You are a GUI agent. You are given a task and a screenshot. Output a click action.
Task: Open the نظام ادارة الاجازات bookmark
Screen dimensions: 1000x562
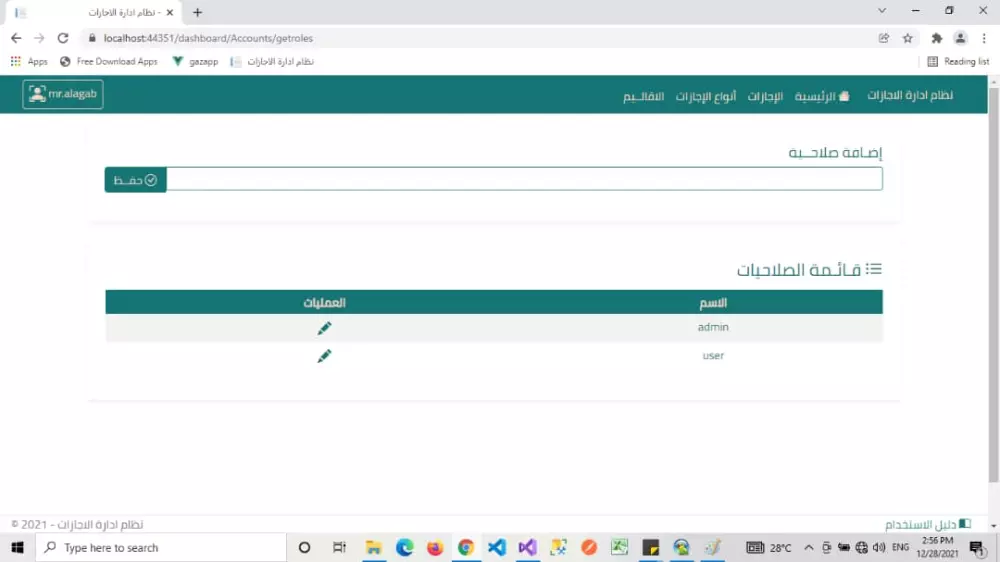[272, 61]
